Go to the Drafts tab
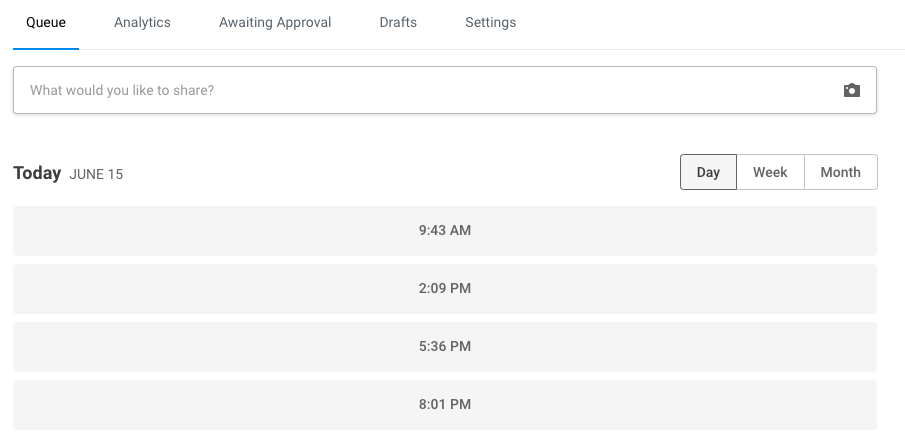The width and height of the screenshot is (905, 439). click(x=398, y=22)
